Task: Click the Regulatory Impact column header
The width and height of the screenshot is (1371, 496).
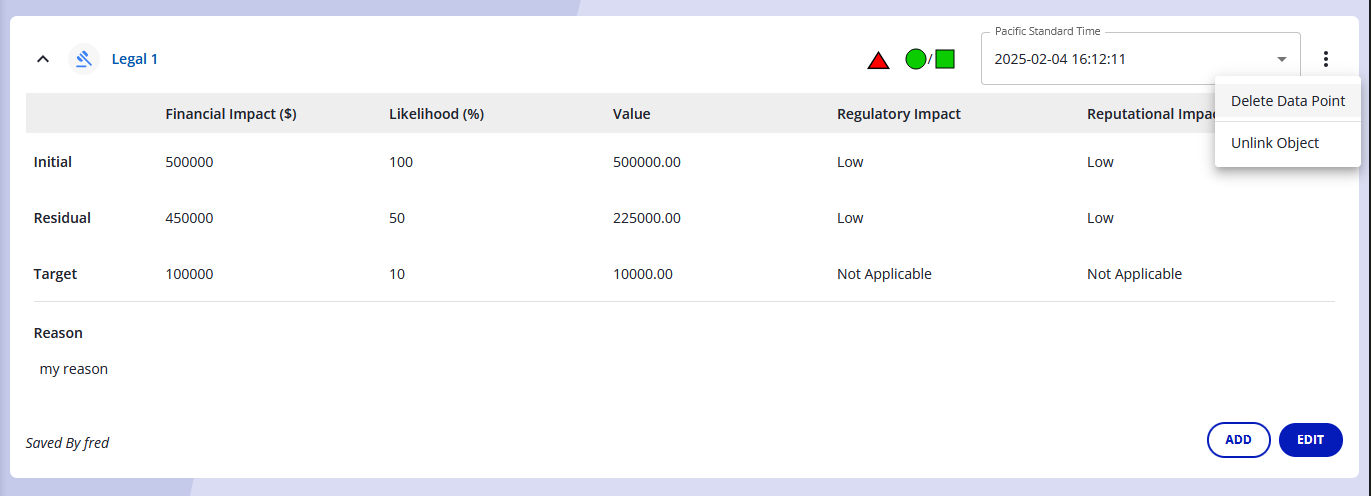Action: click(898, 114)
